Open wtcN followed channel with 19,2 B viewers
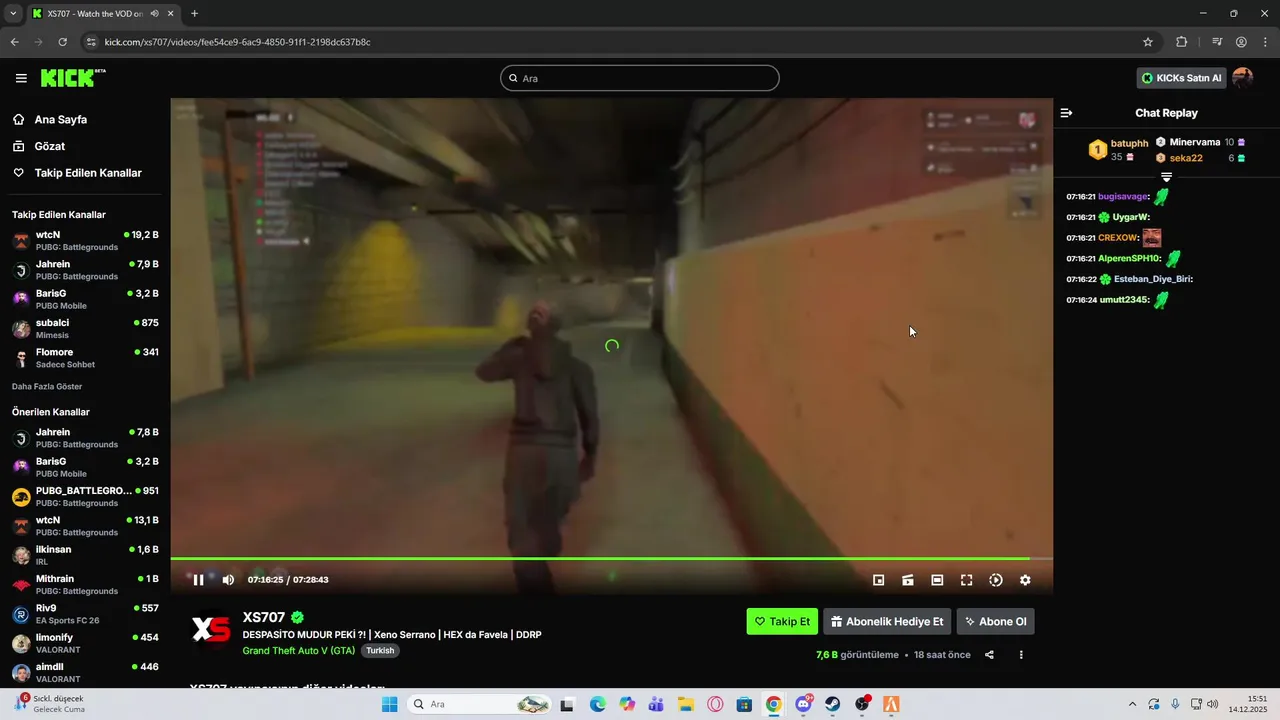 (x=85, y=240)
